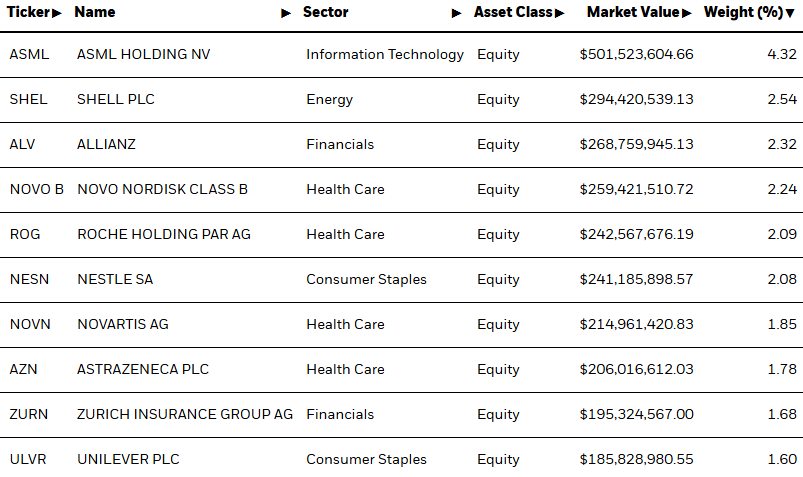Select the Weight (%) column header text
The width and height of the screenshot is (803, 477).
744,13
